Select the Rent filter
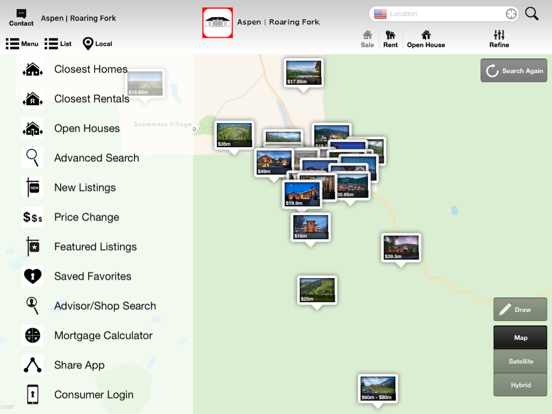This screenshot has height=414, width=552. (390, 39)
